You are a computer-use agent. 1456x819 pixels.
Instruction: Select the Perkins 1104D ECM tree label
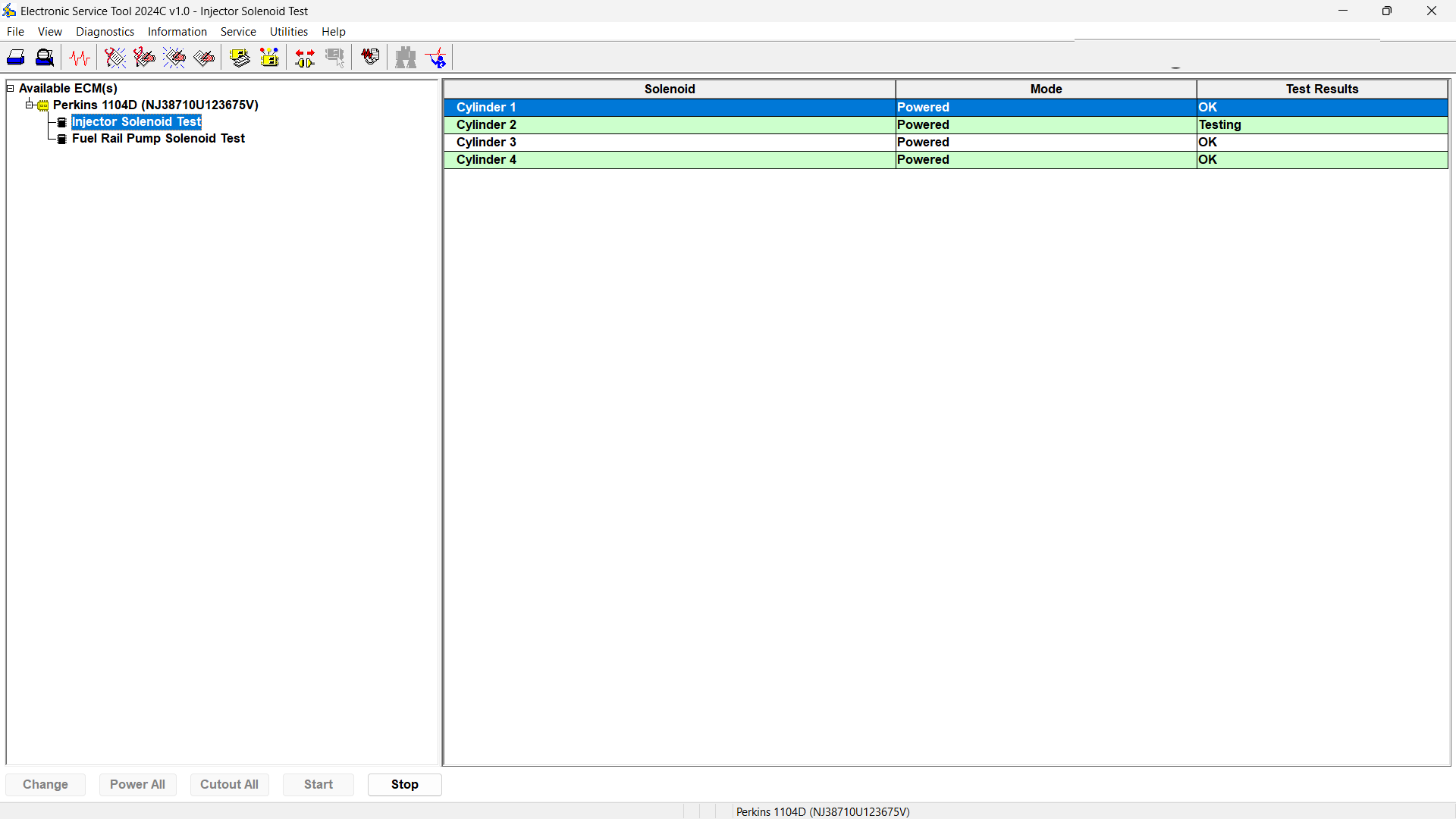click(x=155, y=105)
